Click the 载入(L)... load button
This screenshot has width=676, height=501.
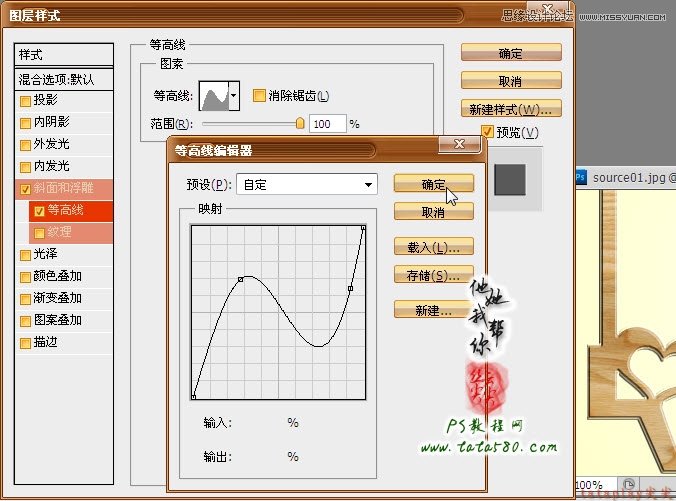[x=434, y=247]
